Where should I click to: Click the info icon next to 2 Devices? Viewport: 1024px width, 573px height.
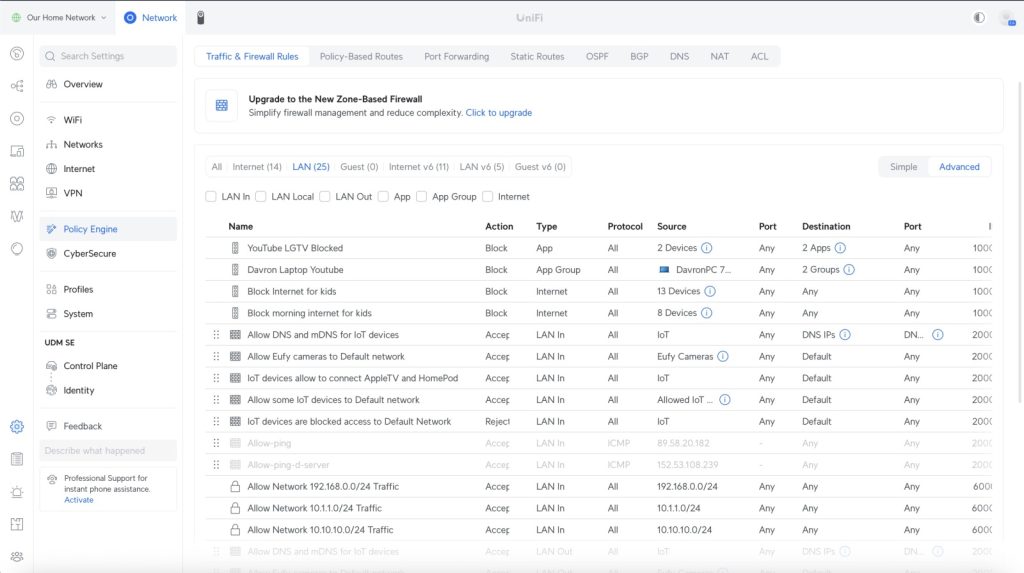(707, 248)
